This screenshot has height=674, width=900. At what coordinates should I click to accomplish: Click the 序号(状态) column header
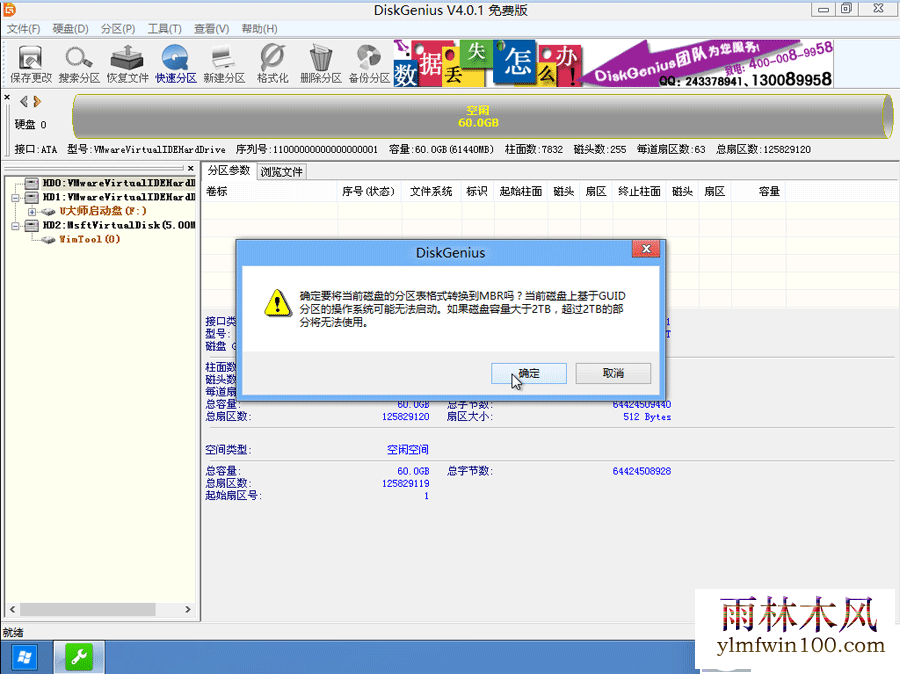tap(368, 191)
